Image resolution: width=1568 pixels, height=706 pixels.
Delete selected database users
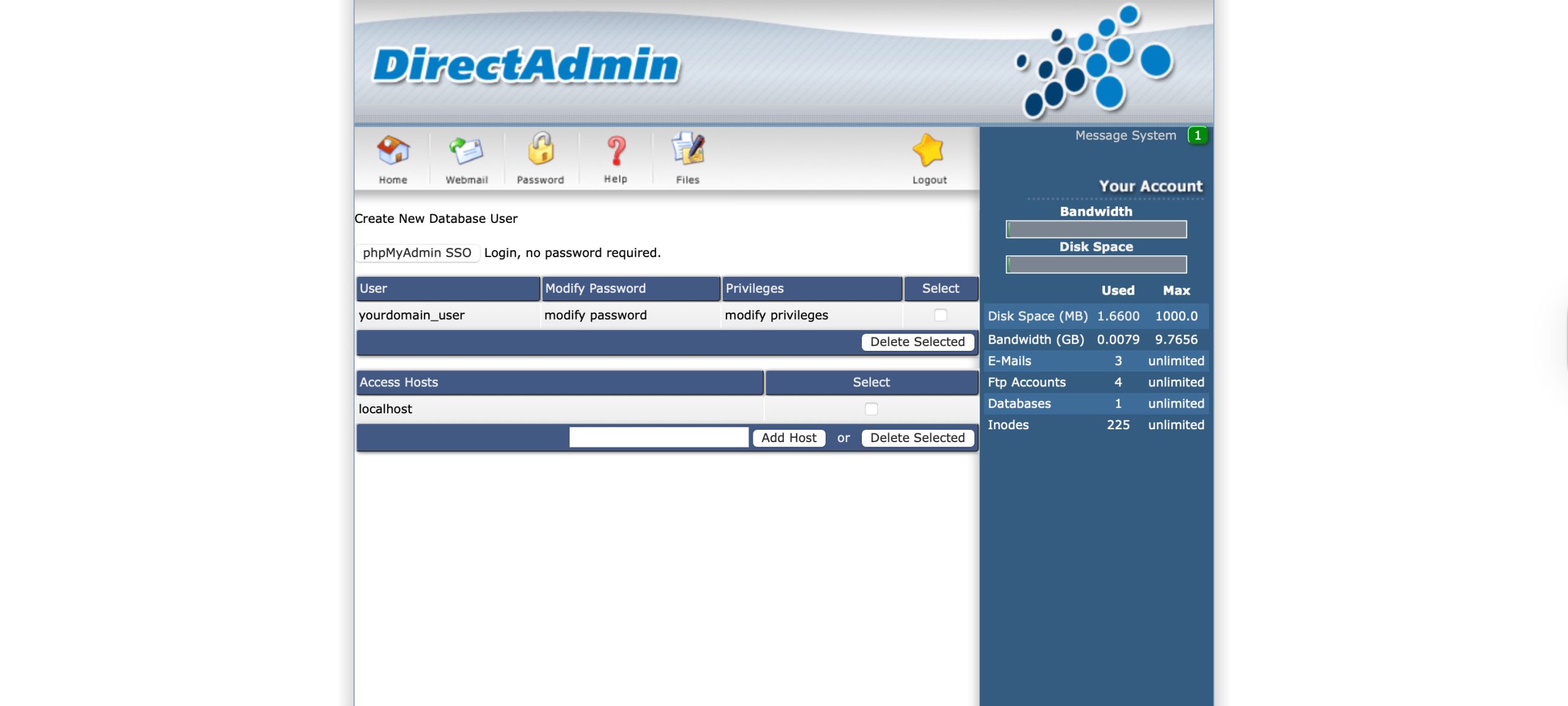click(x=917, y=342)
